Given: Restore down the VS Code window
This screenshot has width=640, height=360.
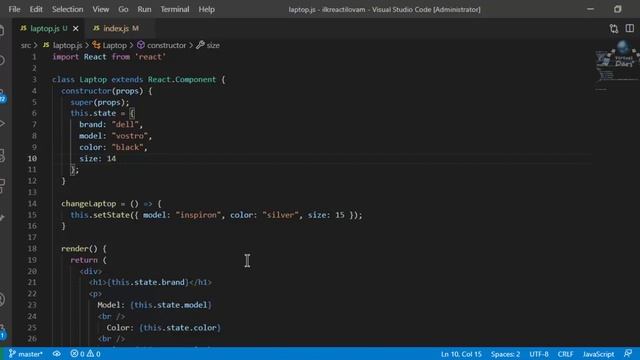Looking at the screenshot, I should tap(617, 9).
